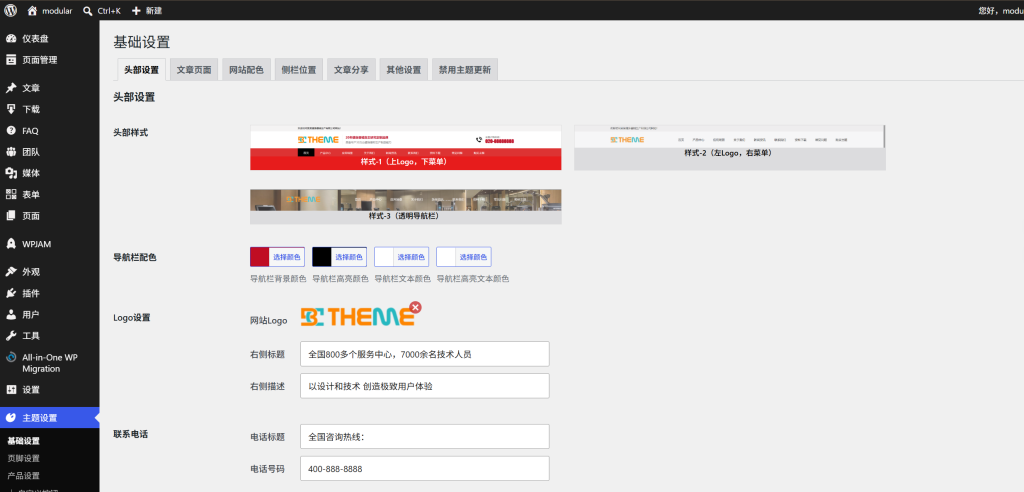Click the THEME website logo image
This screenshot has height=492, width=1024.
(x=357, y=317)
